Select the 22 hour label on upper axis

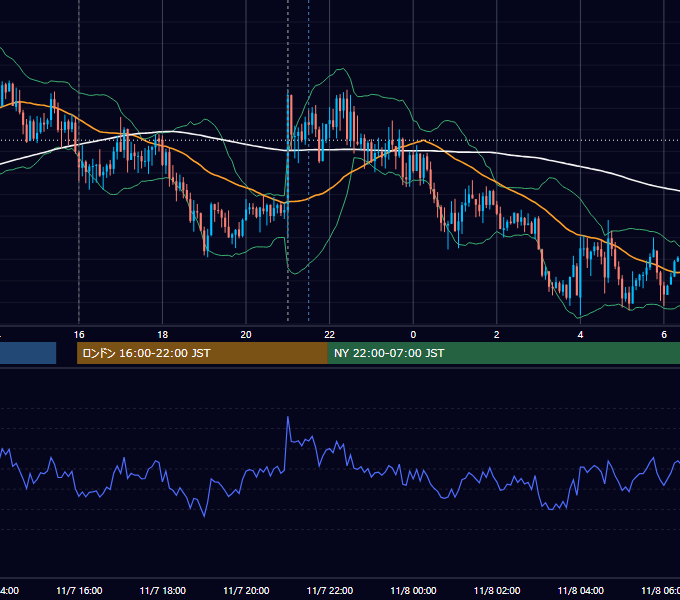[330, 335]
